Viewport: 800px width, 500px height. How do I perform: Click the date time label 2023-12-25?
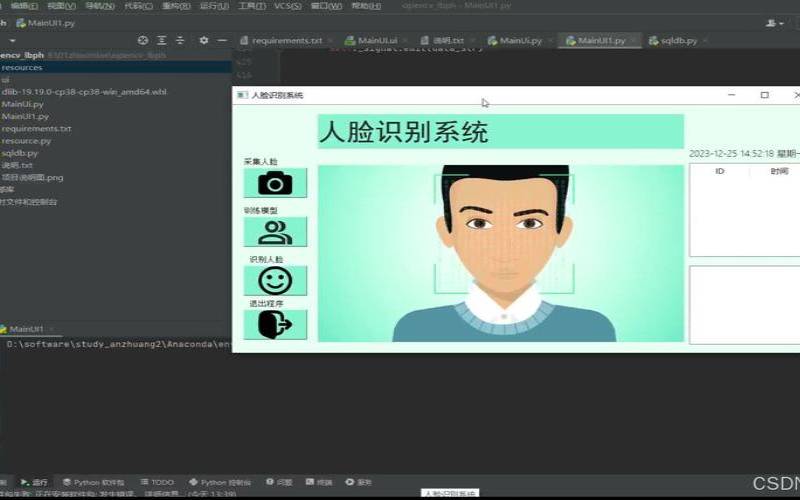(744, 154)
